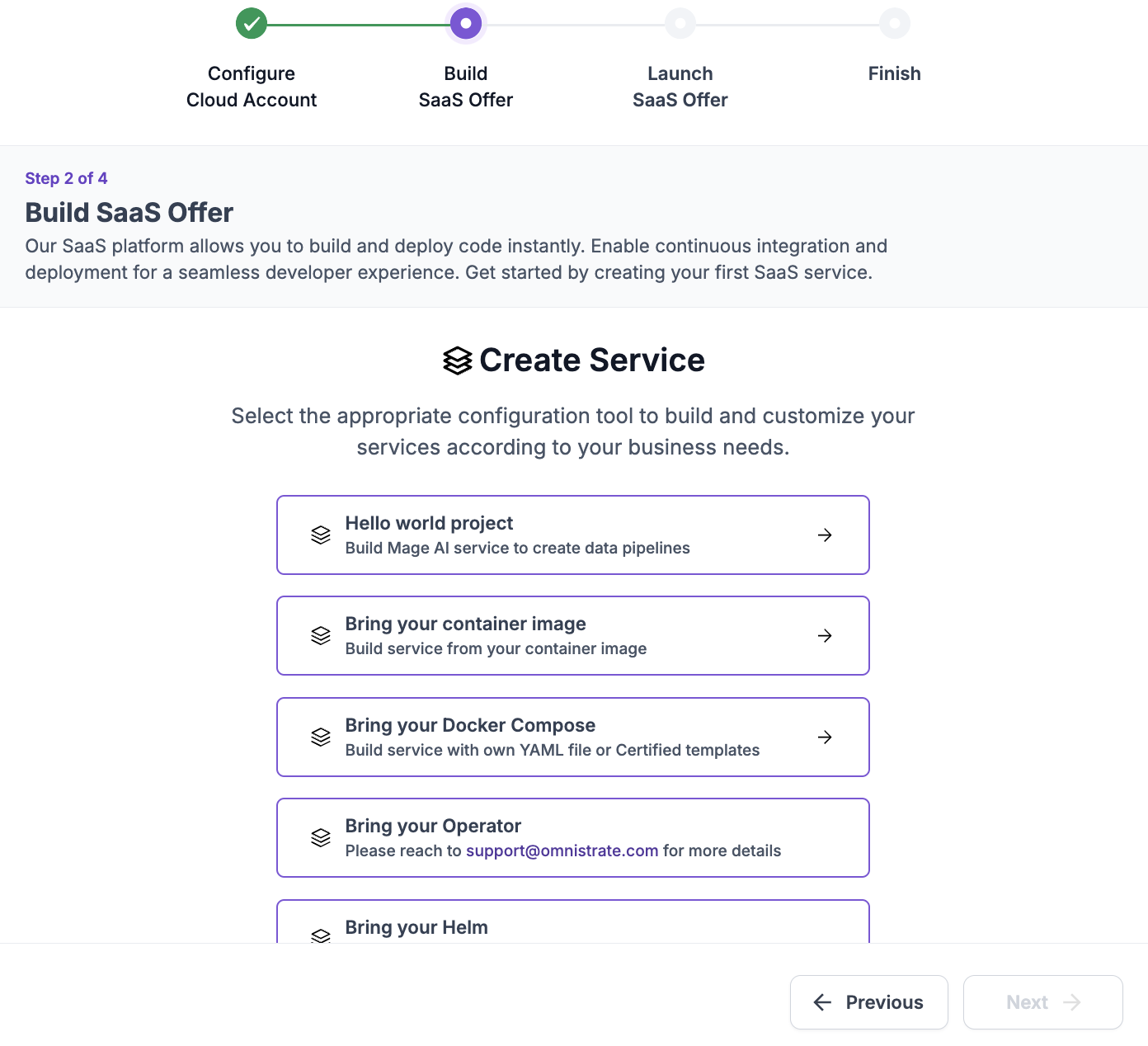Go back with the Previous button

(869, 1002)
